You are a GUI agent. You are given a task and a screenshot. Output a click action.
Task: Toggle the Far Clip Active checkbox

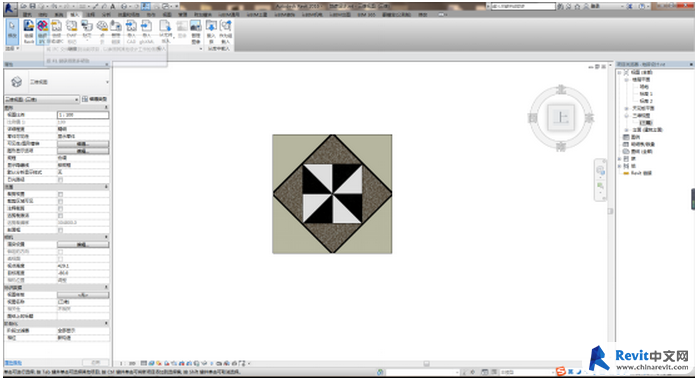click(x=60, y=216)
